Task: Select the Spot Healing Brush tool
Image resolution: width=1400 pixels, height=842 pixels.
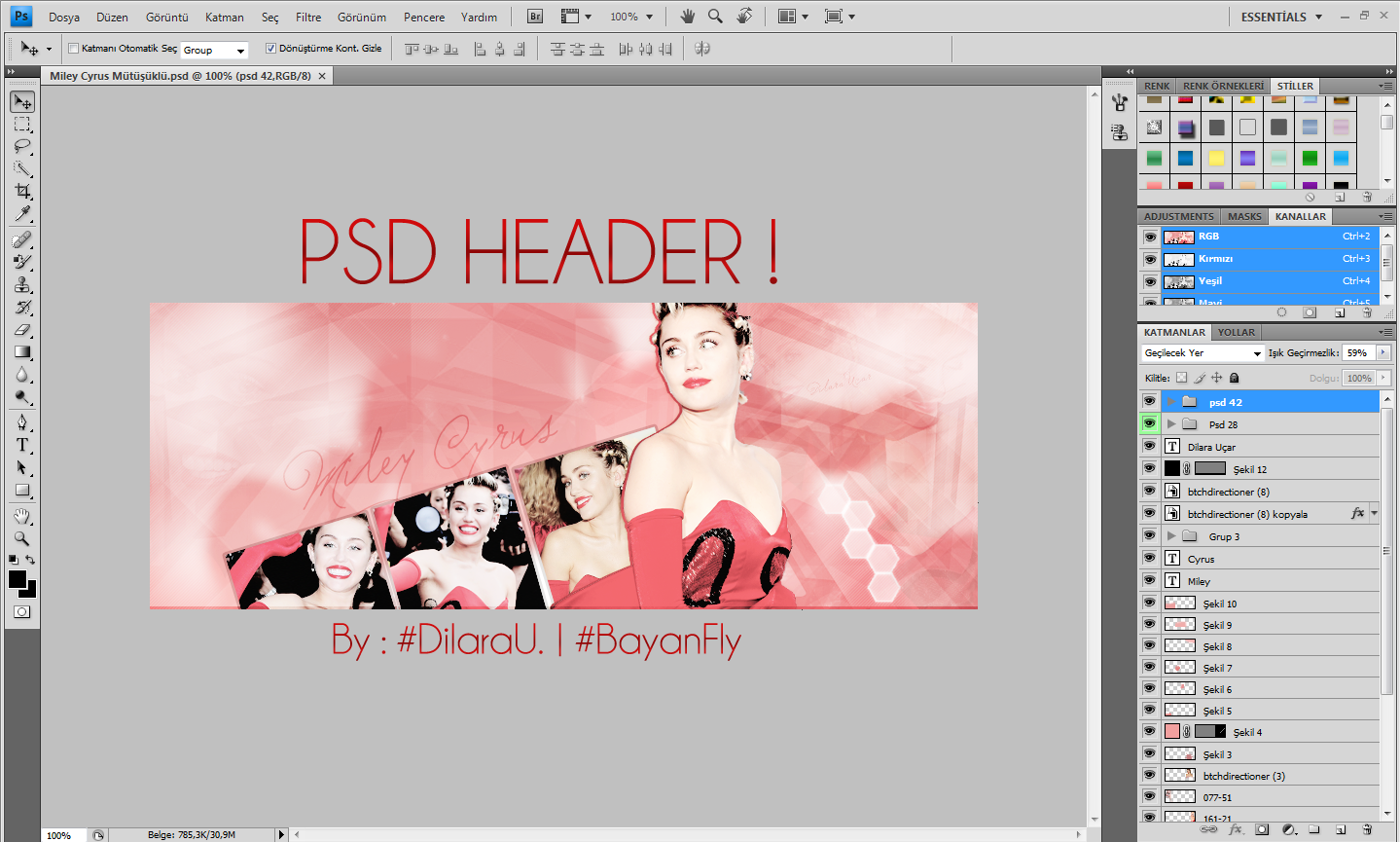Action: 22,240
